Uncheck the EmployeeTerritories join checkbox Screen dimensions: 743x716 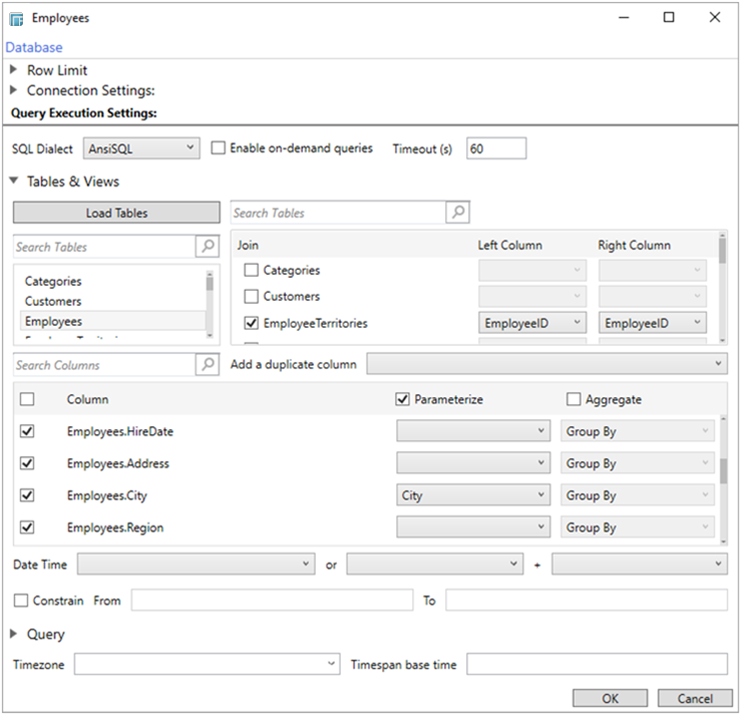(x=252, y=323)
